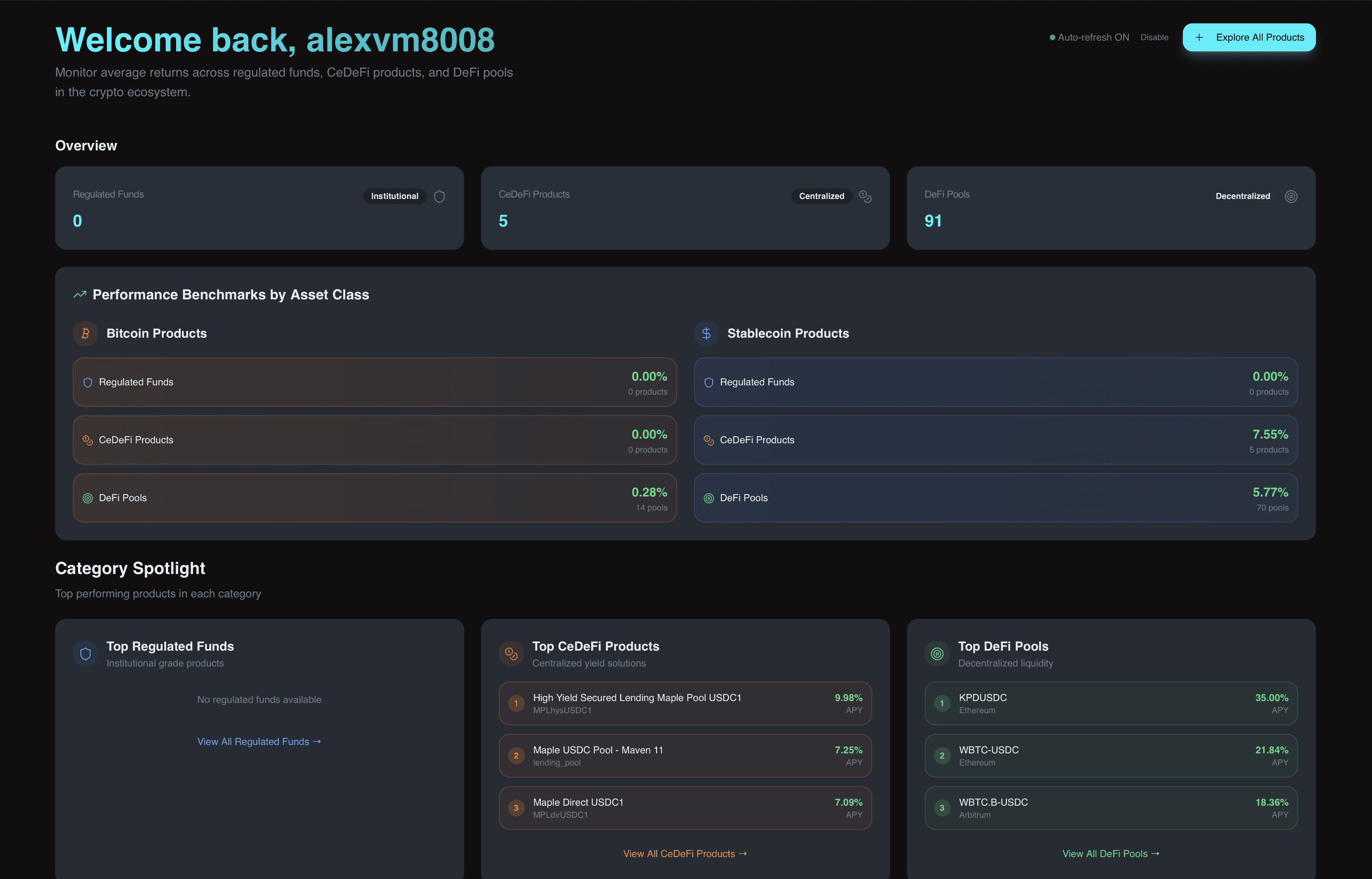The height and width of the screenshot is (879, 1372).
Task: Click shield icon in Bitcoin Regulated Funds row
Action: (88, 383)
